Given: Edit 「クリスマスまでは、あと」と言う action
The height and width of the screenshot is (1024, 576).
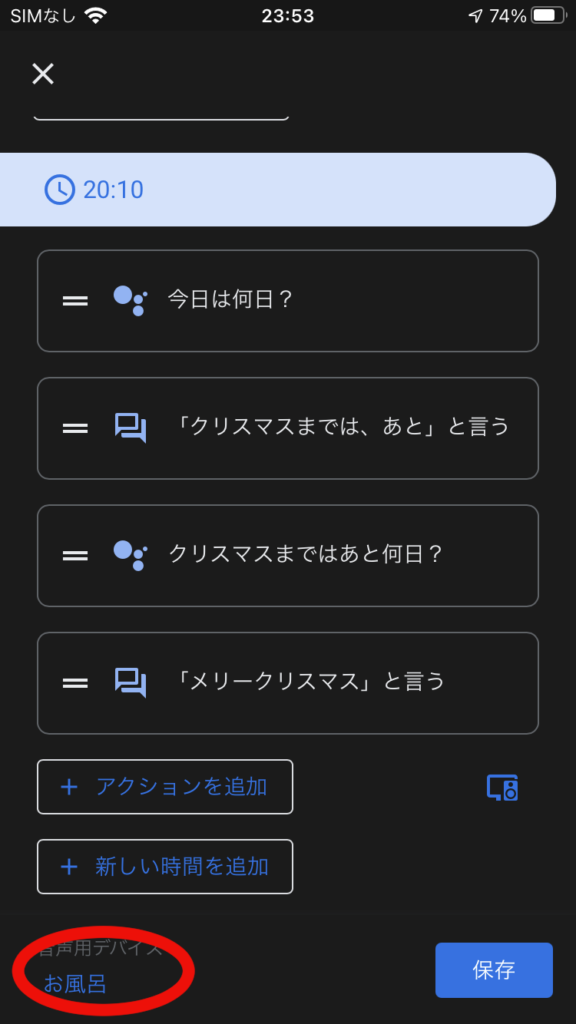Looking at the screenshot, I should (288, 428).
